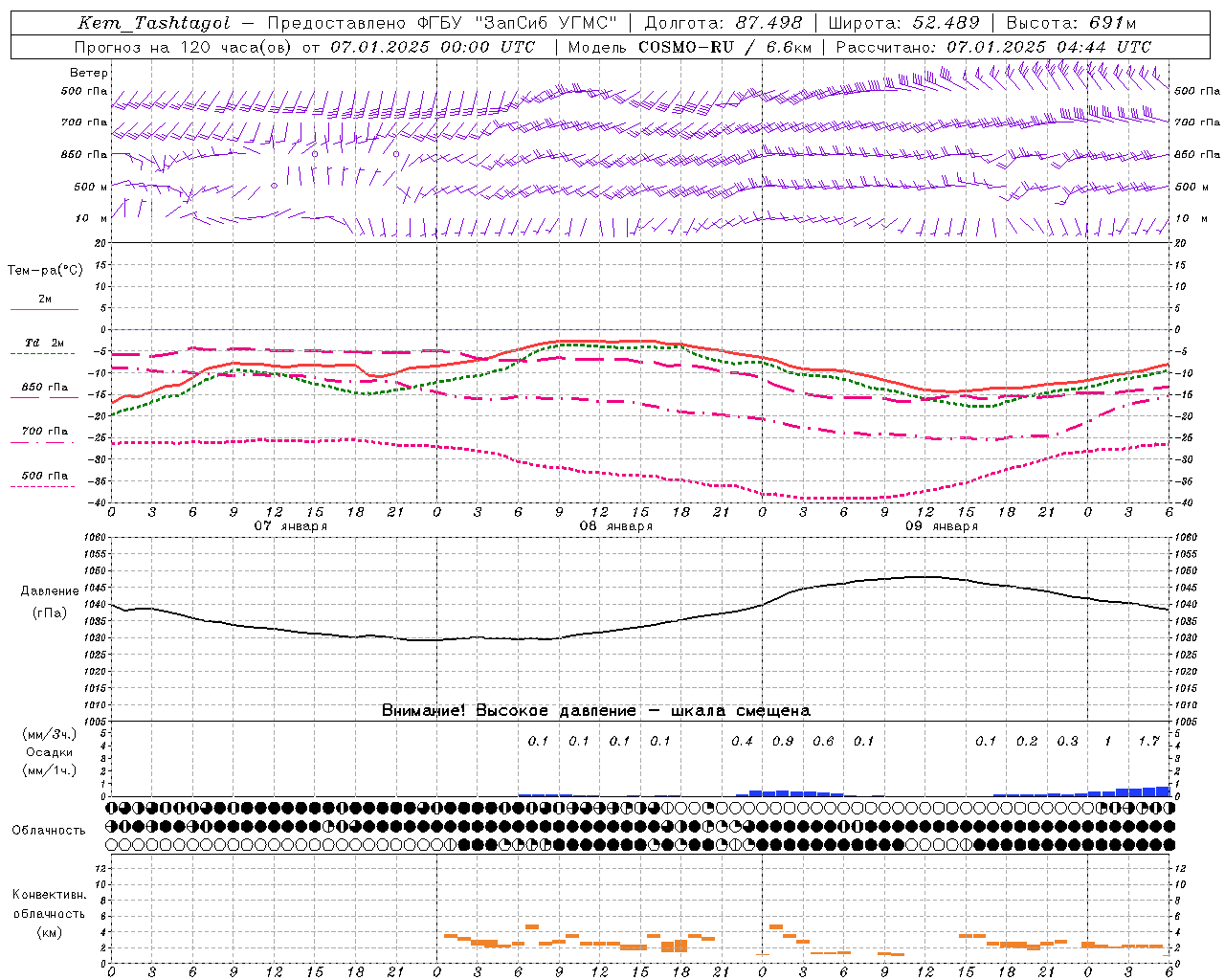Click the 500 гПа temperature legend entry
Image resolution: width=1225 pixels, height=980 pixels.
point(45,476)
